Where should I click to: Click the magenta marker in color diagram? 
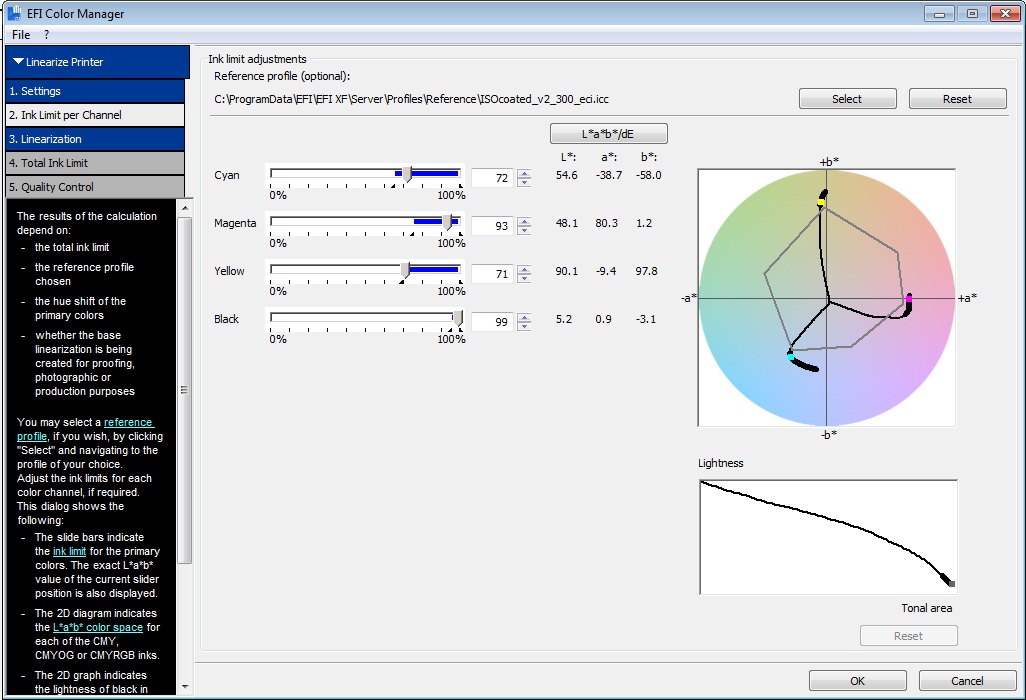click(909, 299)
